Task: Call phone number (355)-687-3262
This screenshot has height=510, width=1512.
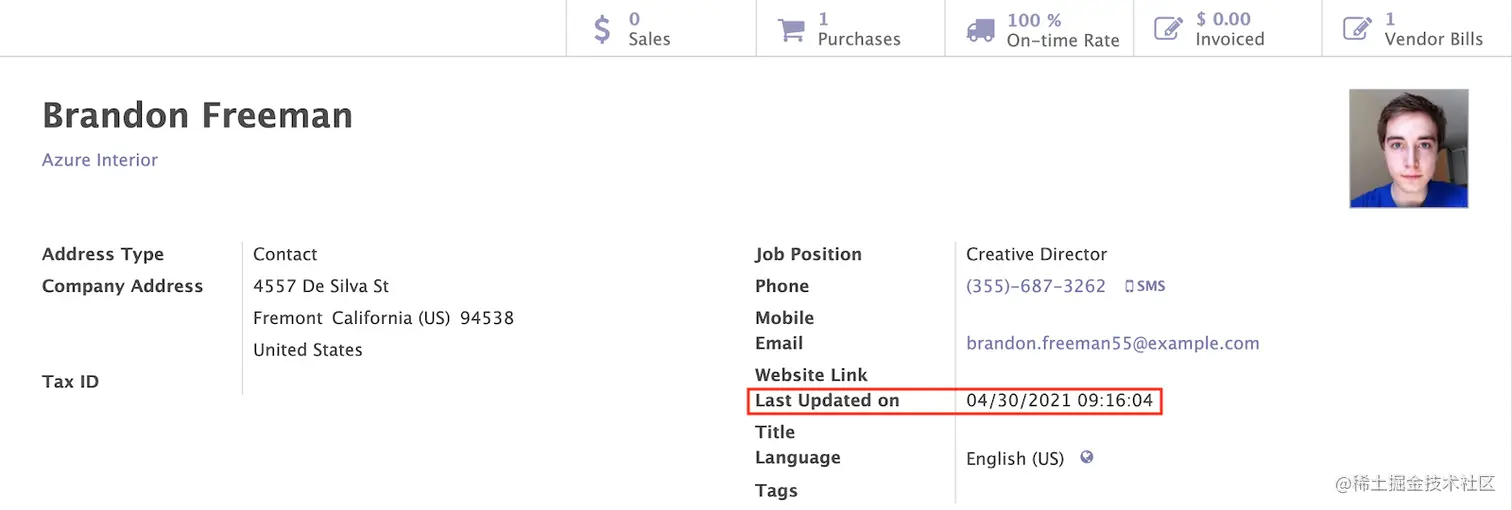Action: click(1036, 286)
